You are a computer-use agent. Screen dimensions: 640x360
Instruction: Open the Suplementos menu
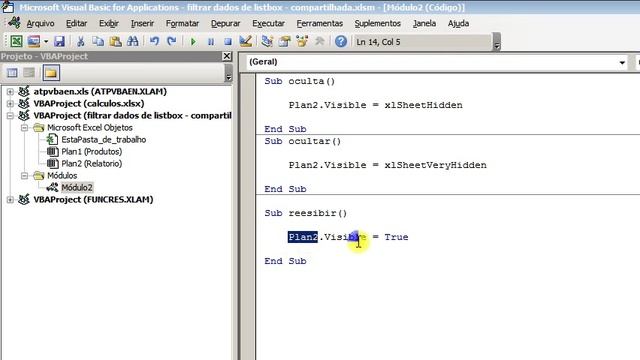click(378, 23)
